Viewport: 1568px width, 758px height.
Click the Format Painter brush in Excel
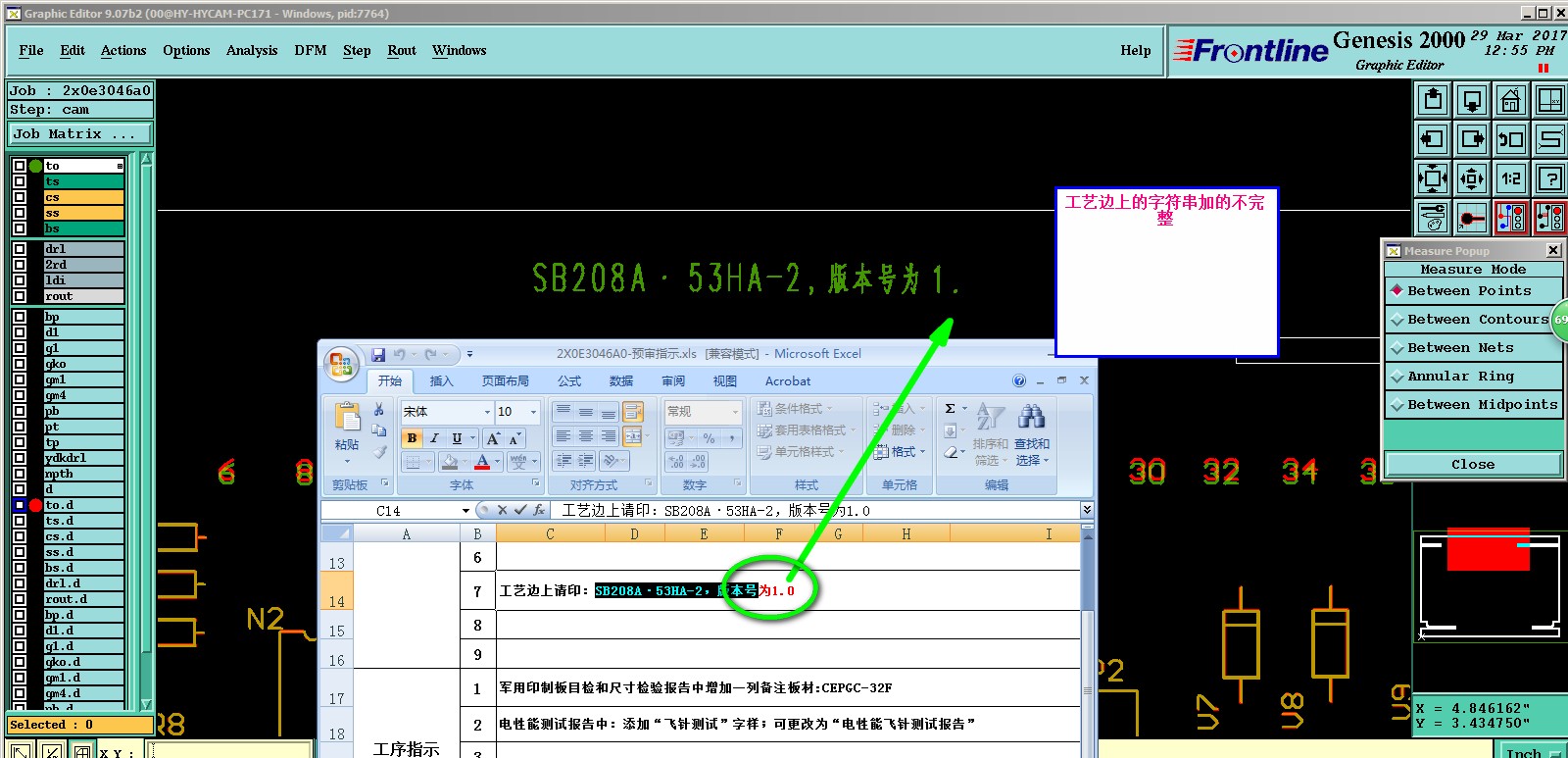tap(379, 452)
